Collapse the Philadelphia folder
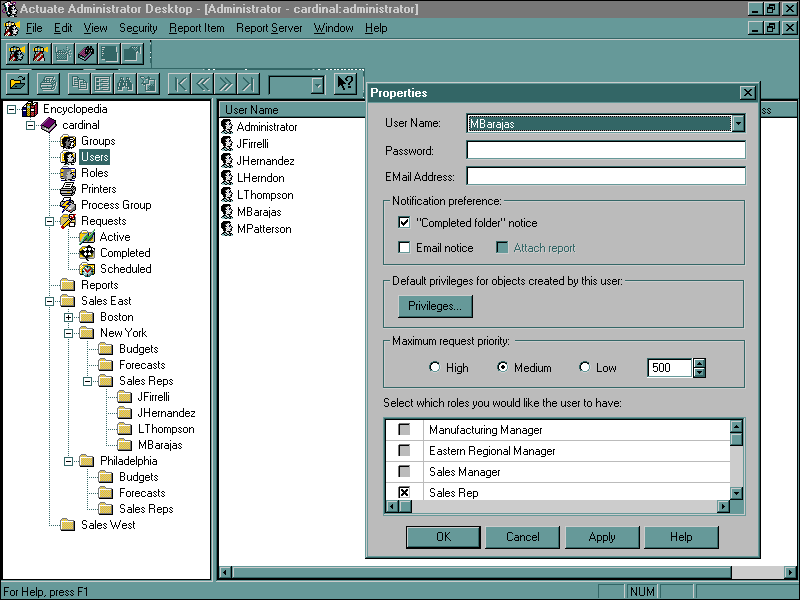The width and height of the screenshot is (800, 600). pyautogui.click(x=68, y=461)
